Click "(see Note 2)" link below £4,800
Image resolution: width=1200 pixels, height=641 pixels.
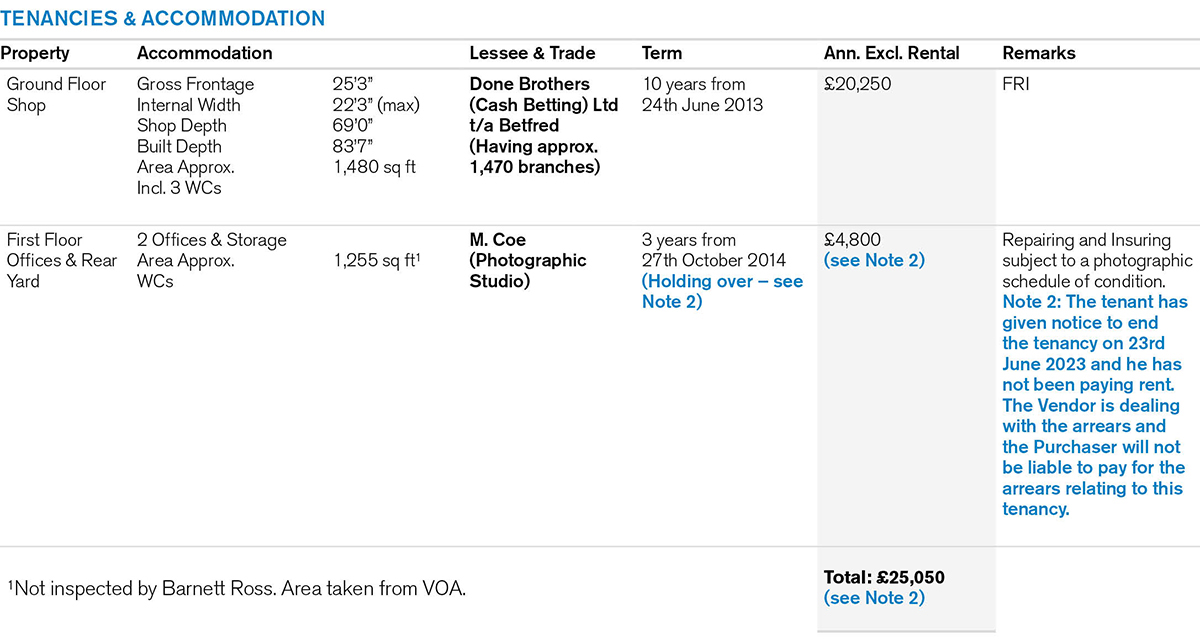[x=874, y=260]
